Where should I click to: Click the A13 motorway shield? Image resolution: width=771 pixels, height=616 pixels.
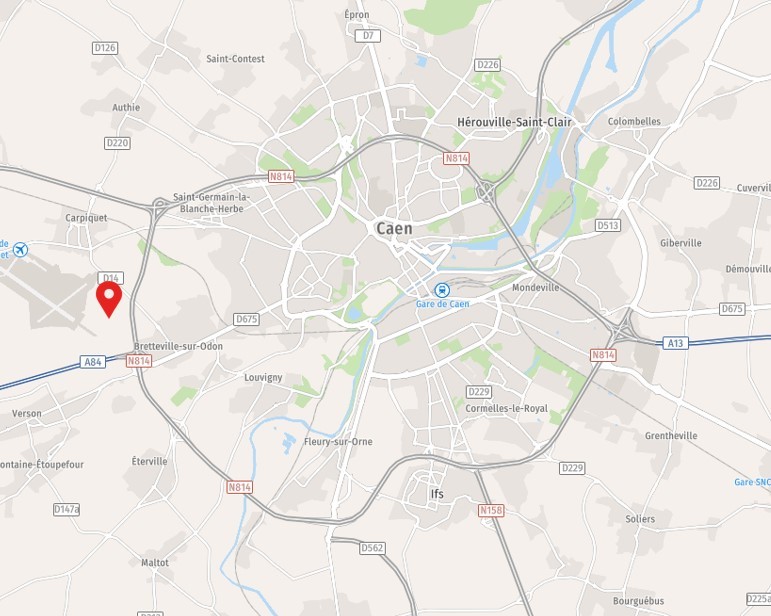pyautogui.click(x=675, y=343)
